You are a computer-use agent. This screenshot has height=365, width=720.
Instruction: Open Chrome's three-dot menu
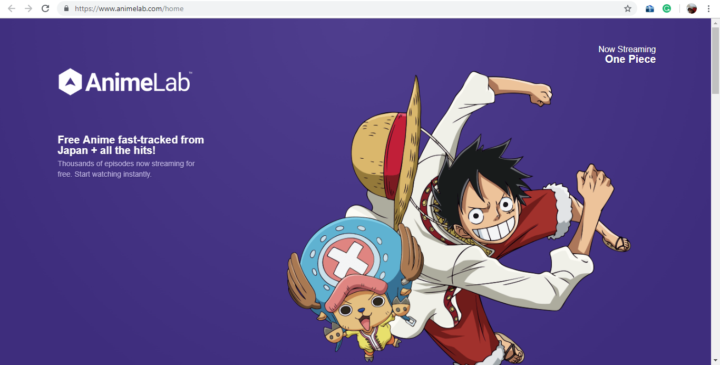709,8
